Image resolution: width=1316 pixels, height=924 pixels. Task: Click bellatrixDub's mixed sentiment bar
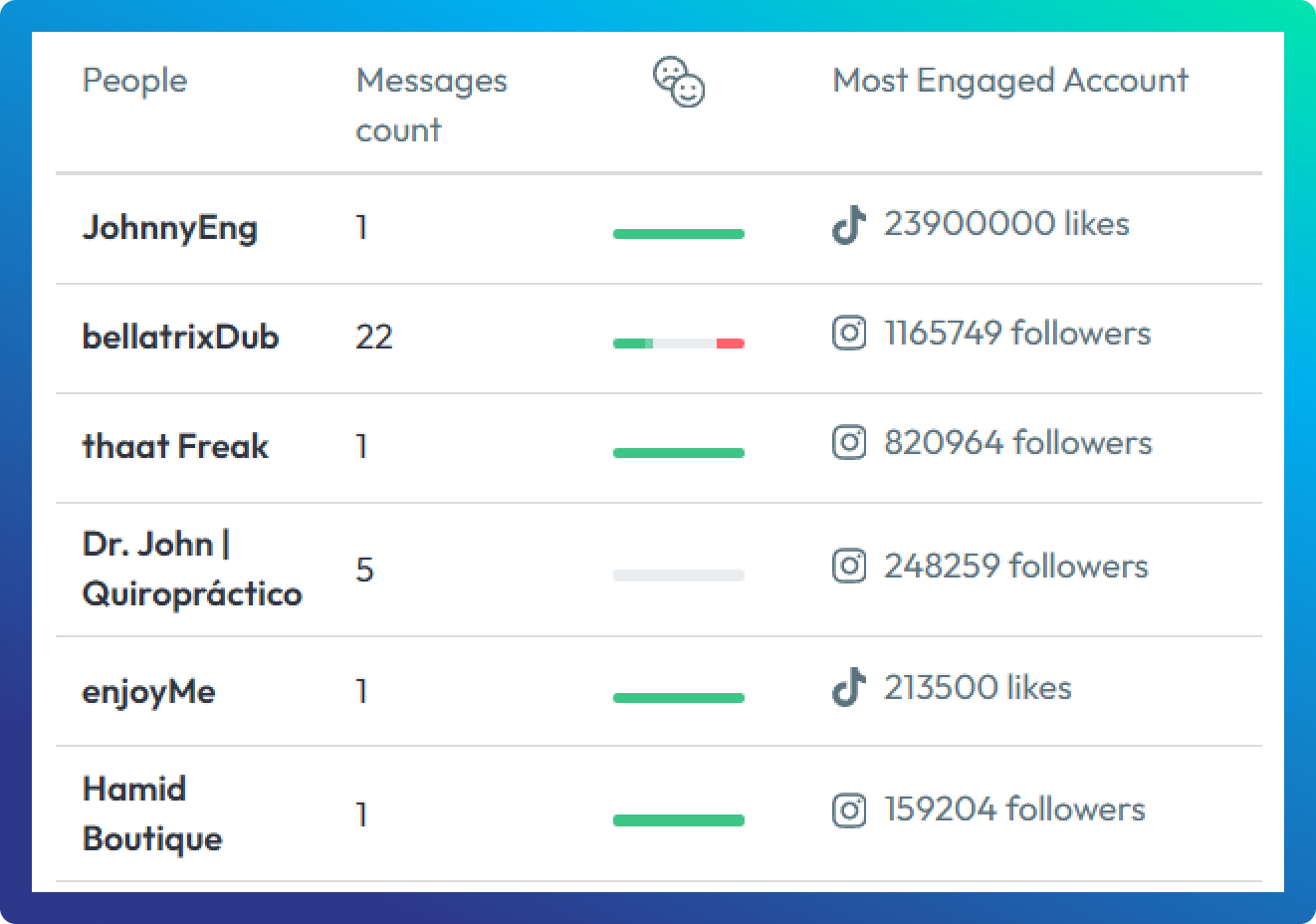pos(679,343)
